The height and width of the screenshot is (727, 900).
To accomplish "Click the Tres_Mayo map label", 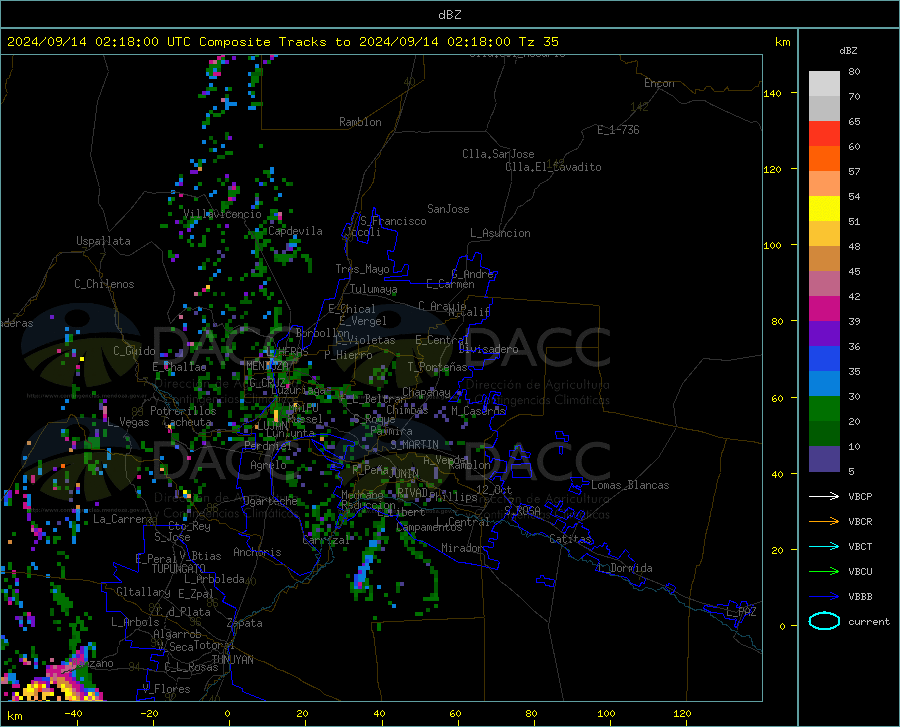I will (362, 269).
